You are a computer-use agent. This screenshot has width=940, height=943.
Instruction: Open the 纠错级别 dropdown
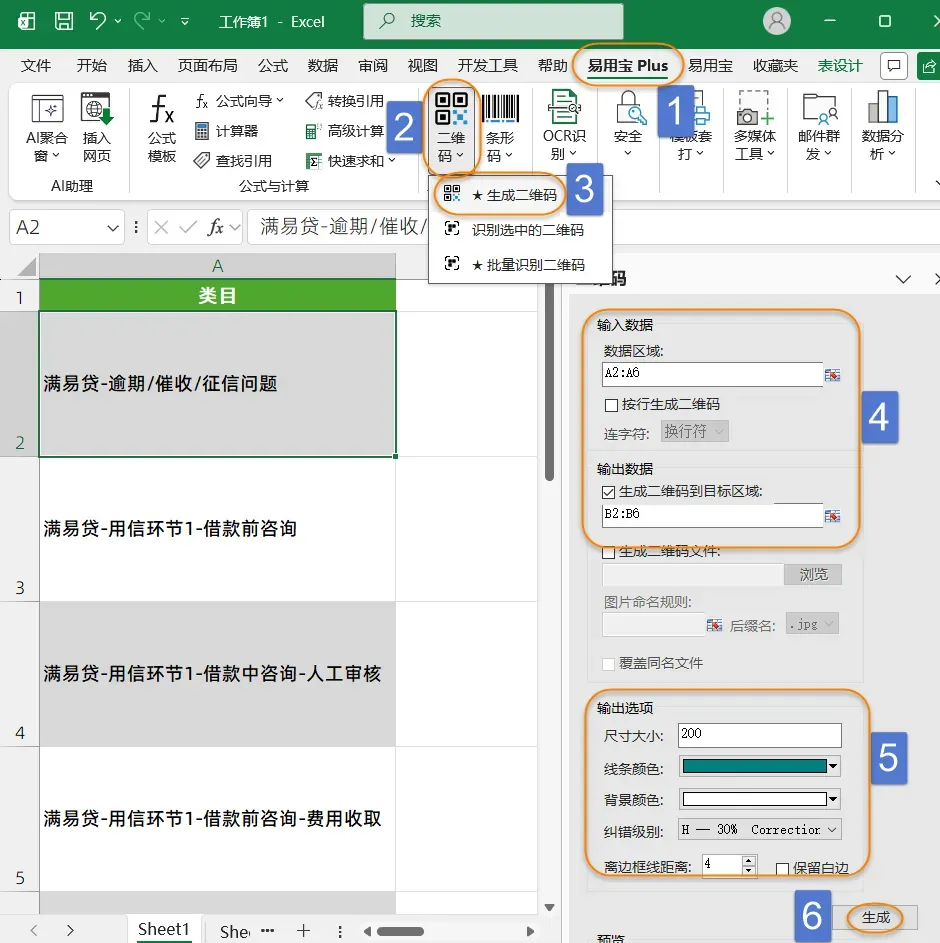(x=760, y=830)
